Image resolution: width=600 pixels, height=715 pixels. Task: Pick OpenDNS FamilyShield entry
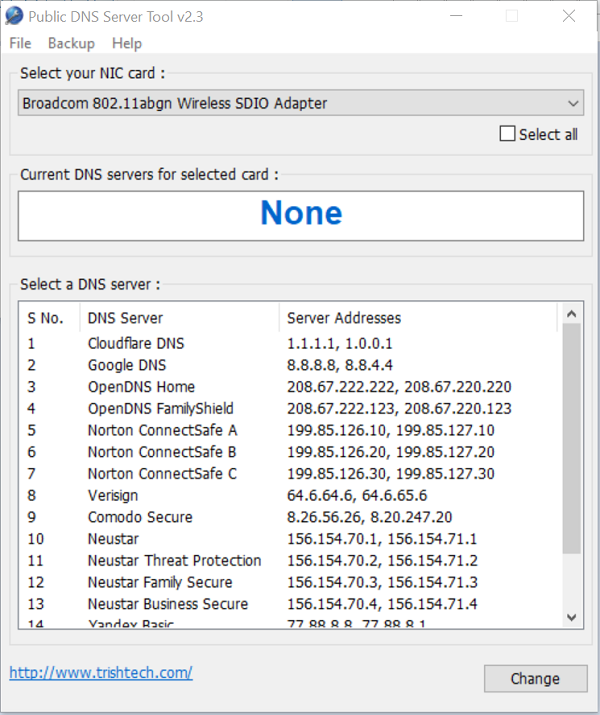(x=160, y=408)
